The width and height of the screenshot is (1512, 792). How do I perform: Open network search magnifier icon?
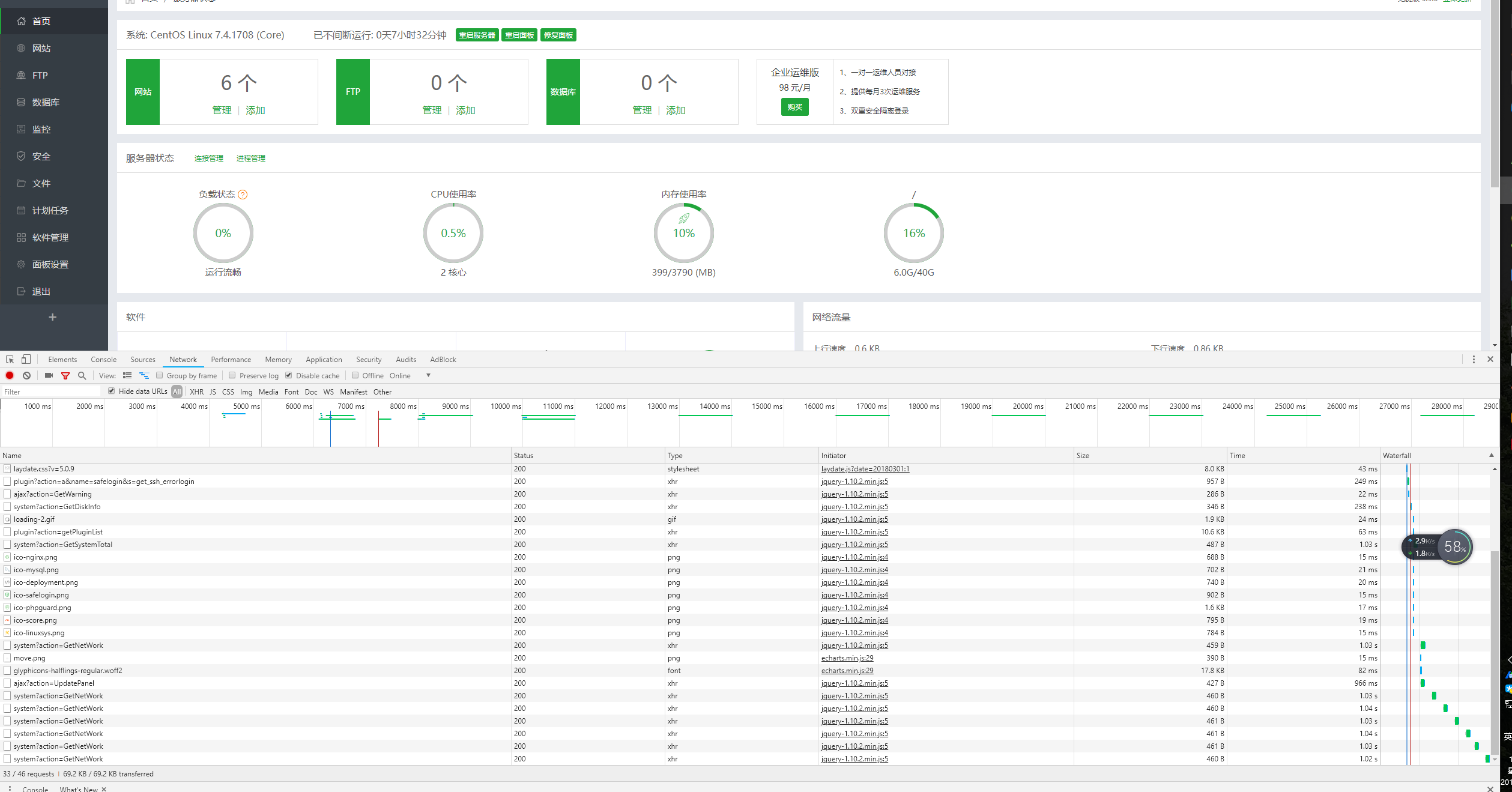(x=82, y=375)
